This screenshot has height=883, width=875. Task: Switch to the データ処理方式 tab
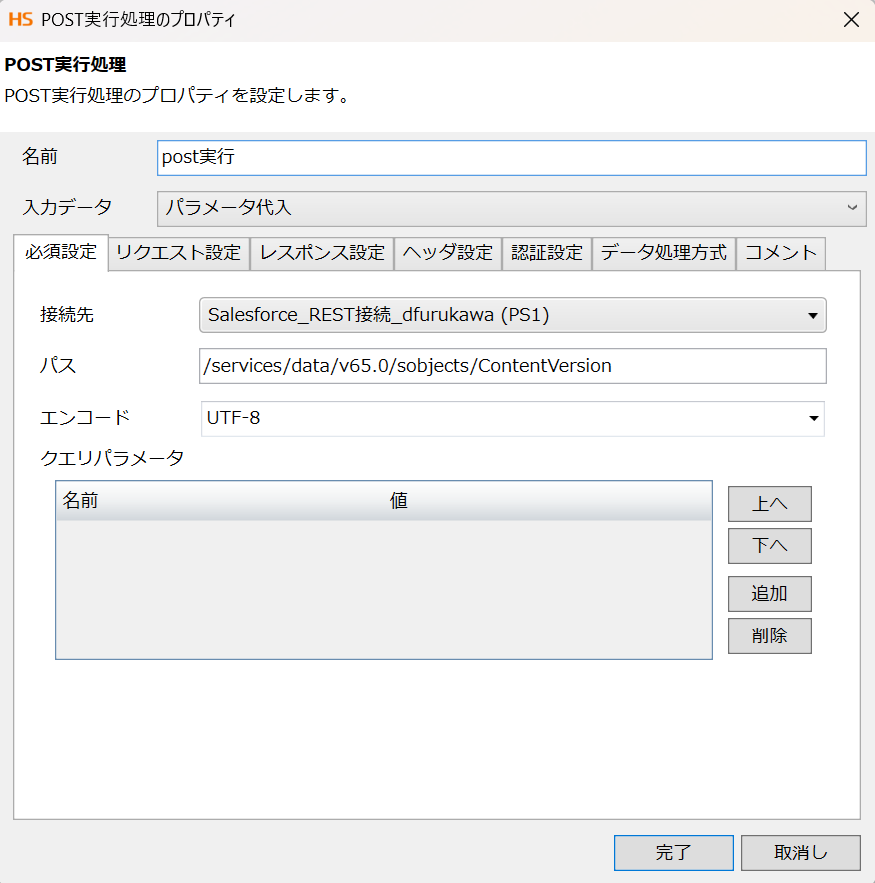663,253
